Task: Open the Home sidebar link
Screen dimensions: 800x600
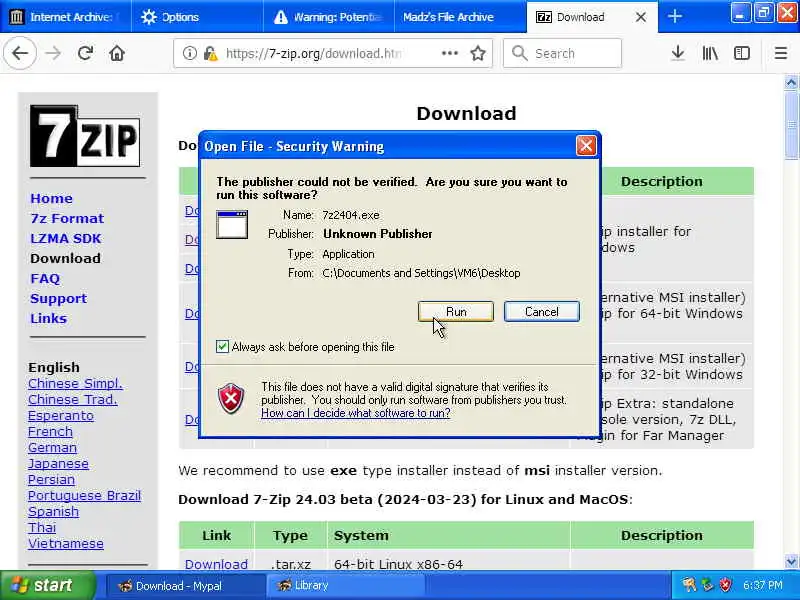Action: 51,198
